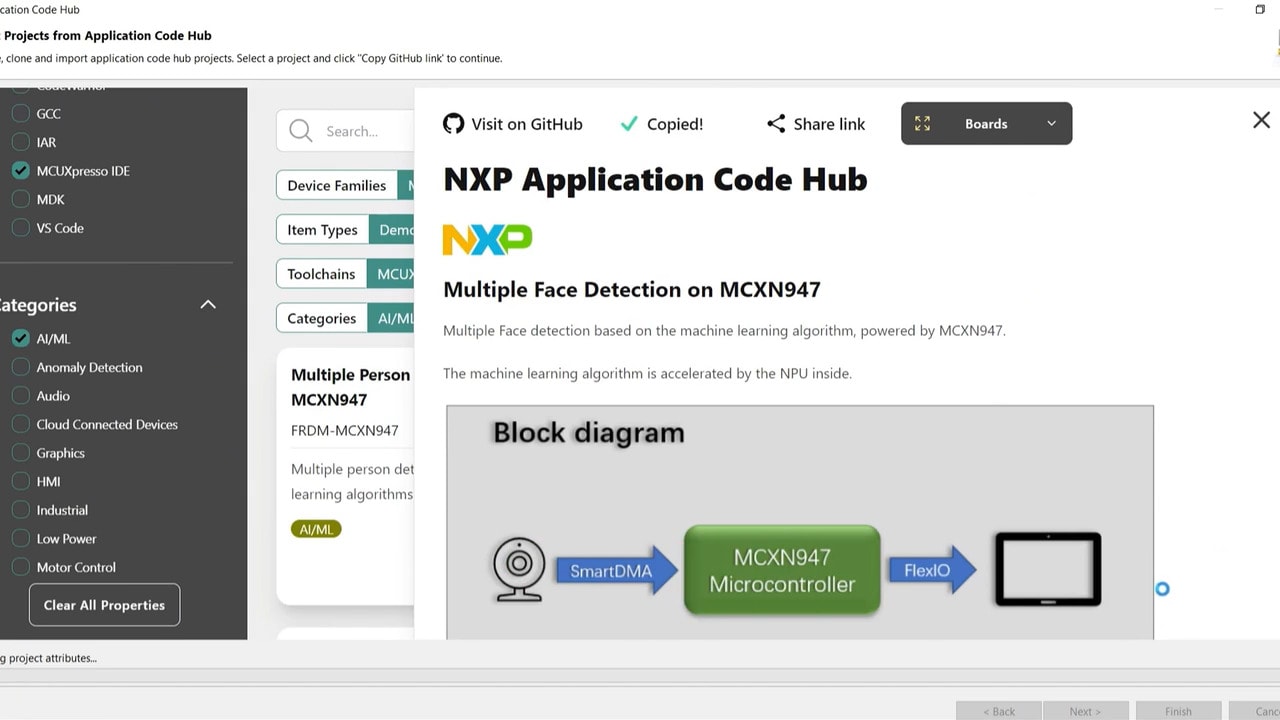The height and width of the screenshot is (720, 1280).
Task: Open Visit on GitHub link
Action: [x=526, y=124]
